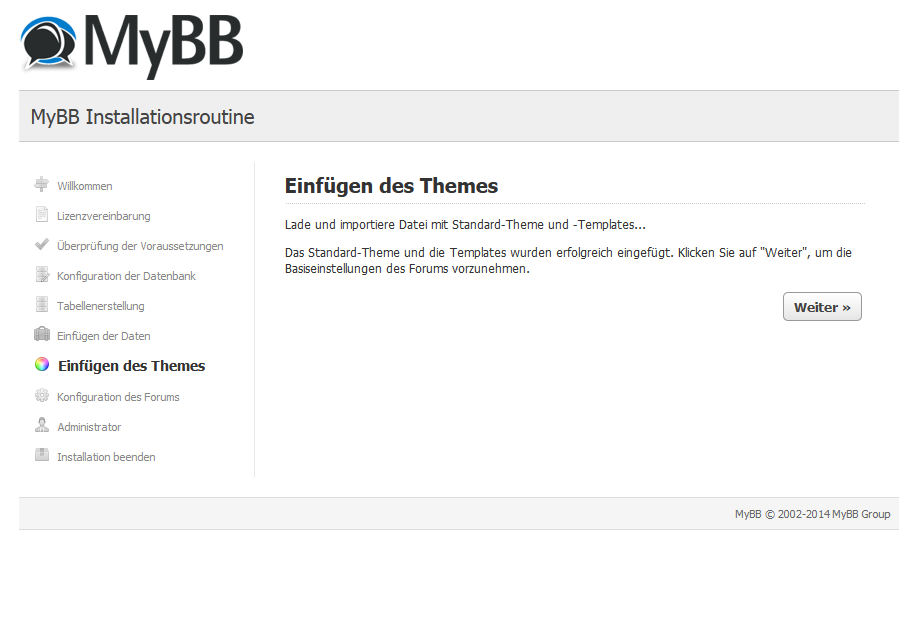Click the signpost icon beside Willkommen
917x622 pixels.
tap(42, 185)
